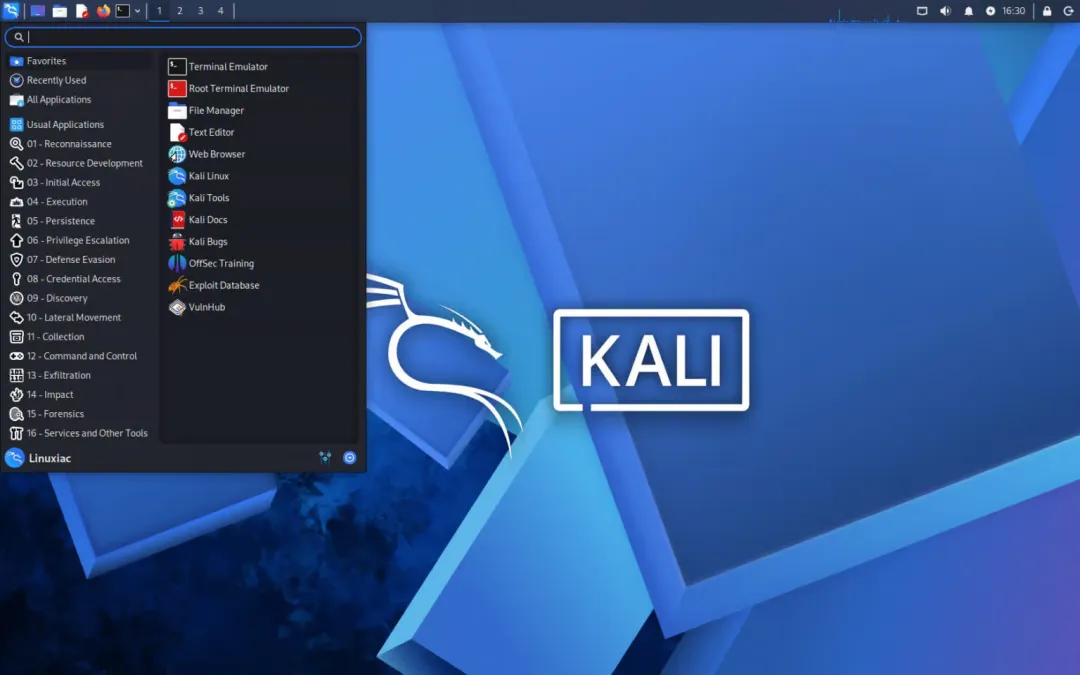Viewport: 1080px width, 675px height.
Task: Launch Root Terminal Emulator
Action: (260, 89)
